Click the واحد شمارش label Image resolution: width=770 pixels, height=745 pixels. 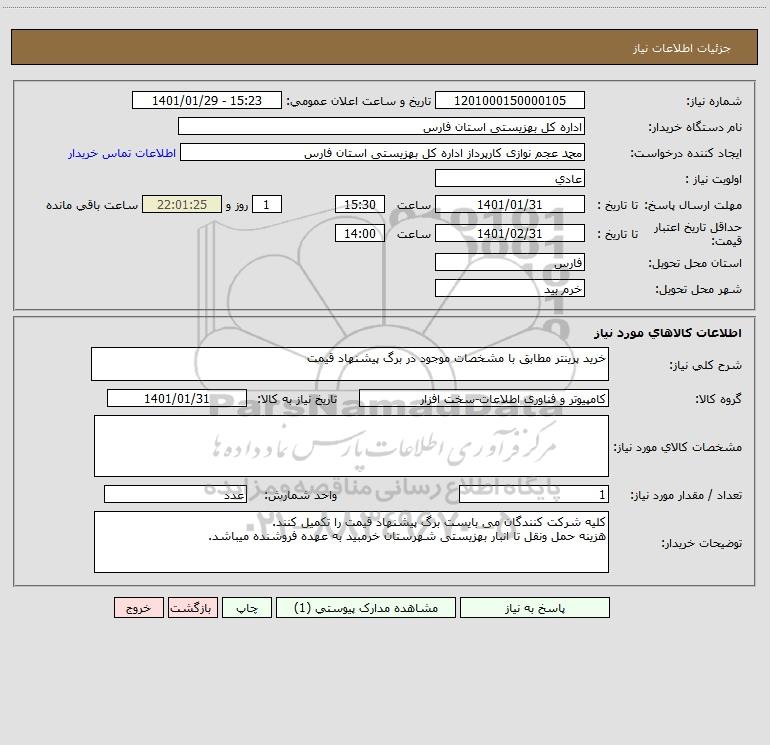click(301, 495)
